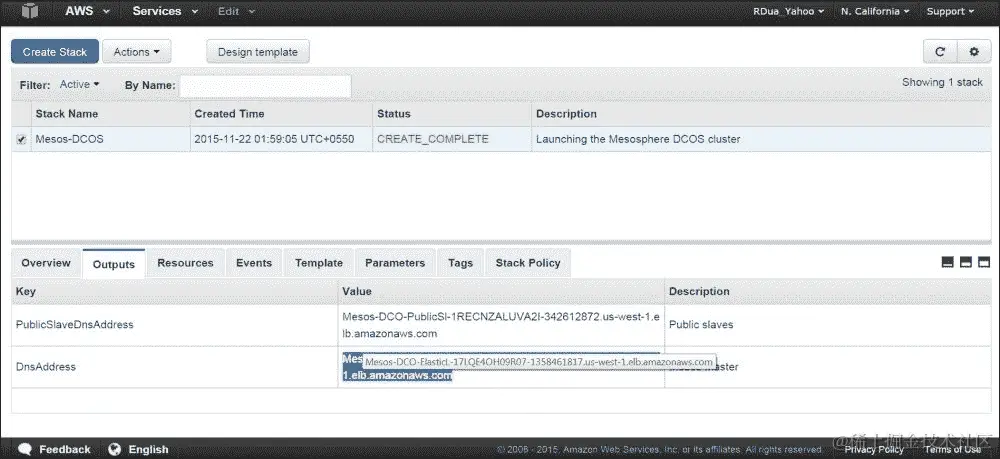The image size is (1000, 459).
Task: Click the PublicSlaveDnsAddress key
Action: 75,324
